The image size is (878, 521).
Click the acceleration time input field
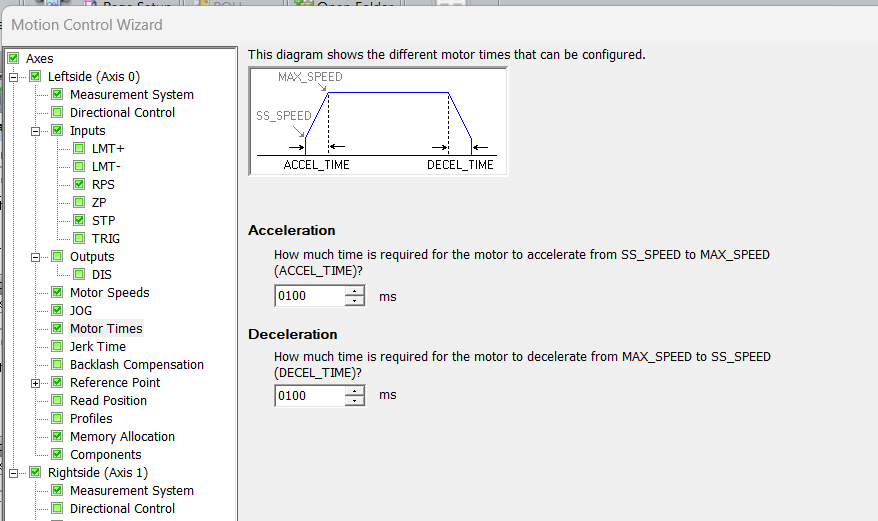tap(309, 297)
